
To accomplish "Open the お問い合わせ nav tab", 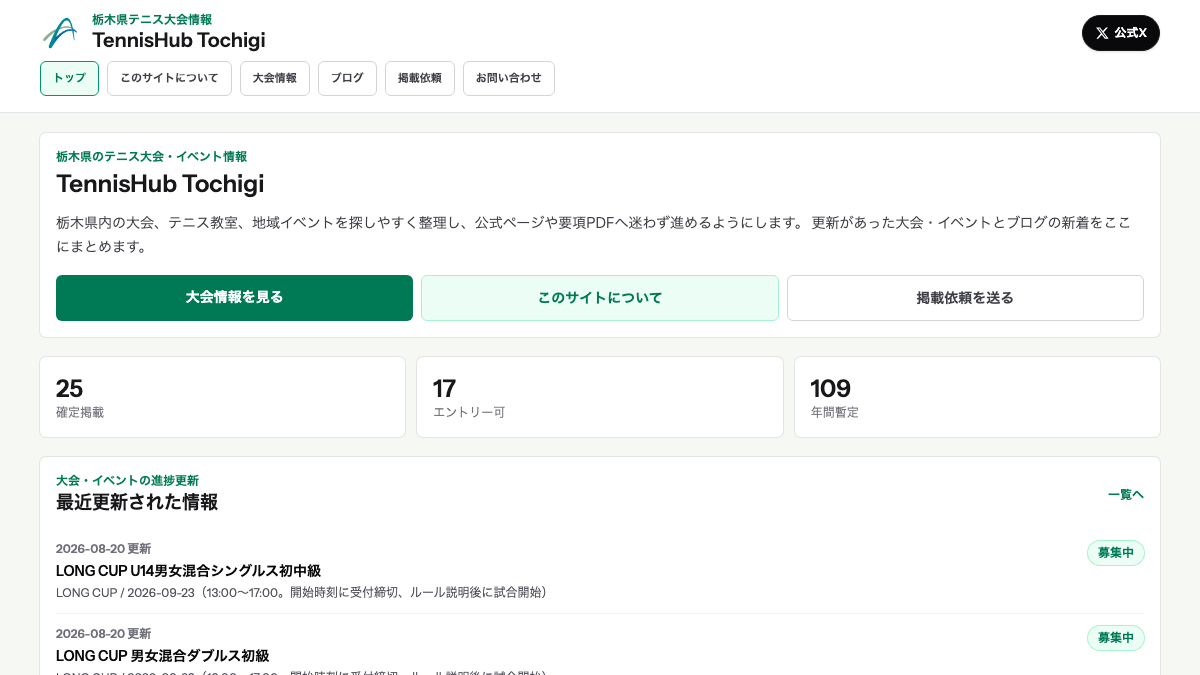I will 509,78.
